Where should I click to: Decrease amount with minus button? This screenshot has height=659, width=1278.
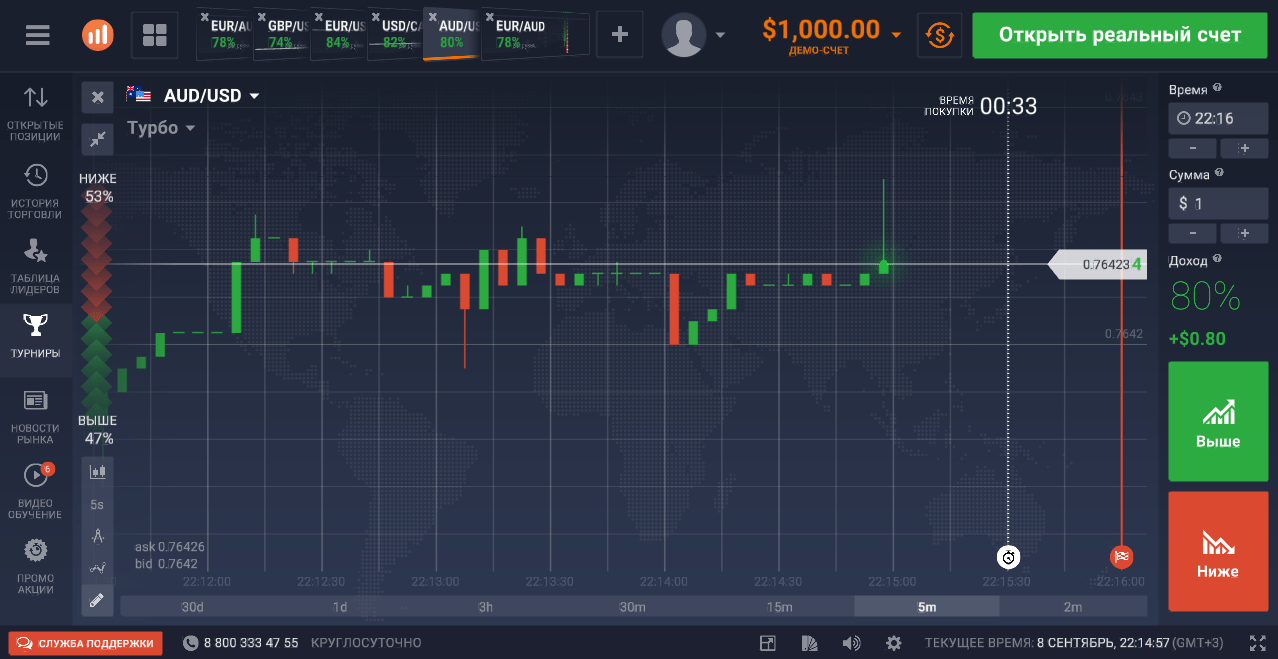click(x=1193, y=233)
